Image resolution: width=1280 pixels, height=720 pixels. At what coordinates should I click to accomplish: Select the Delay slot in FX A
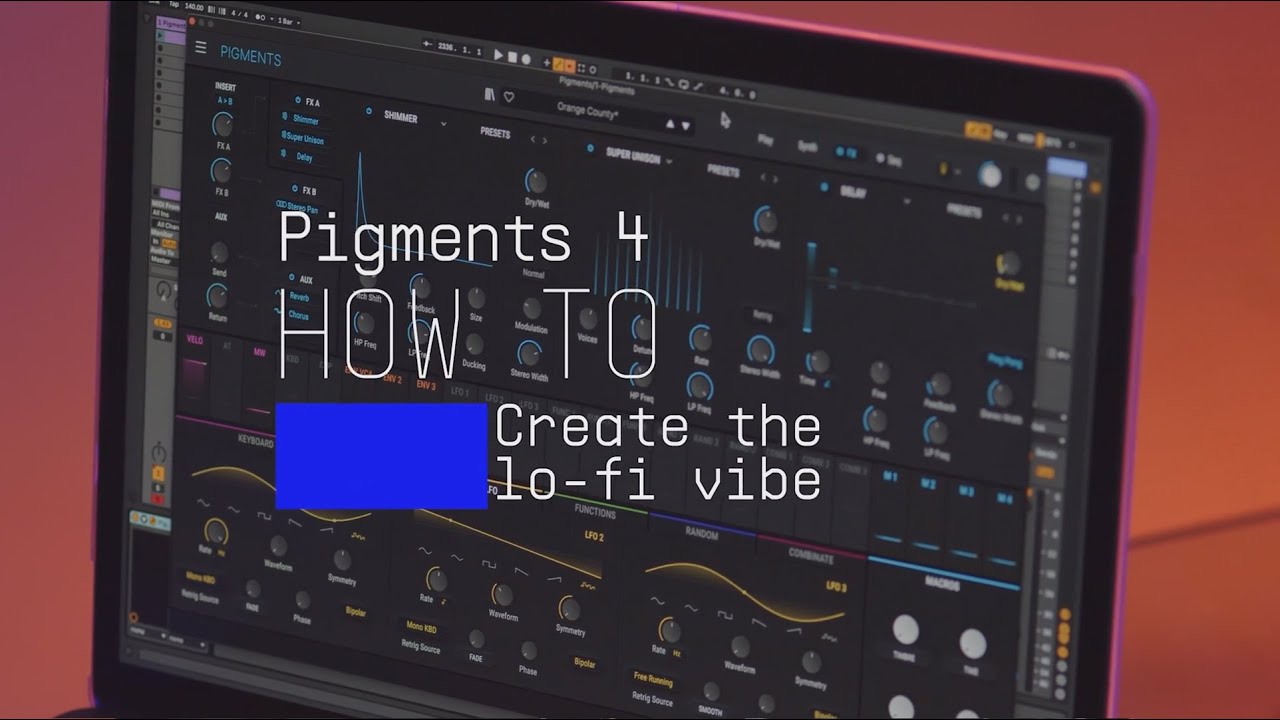(x=304, y=157)
